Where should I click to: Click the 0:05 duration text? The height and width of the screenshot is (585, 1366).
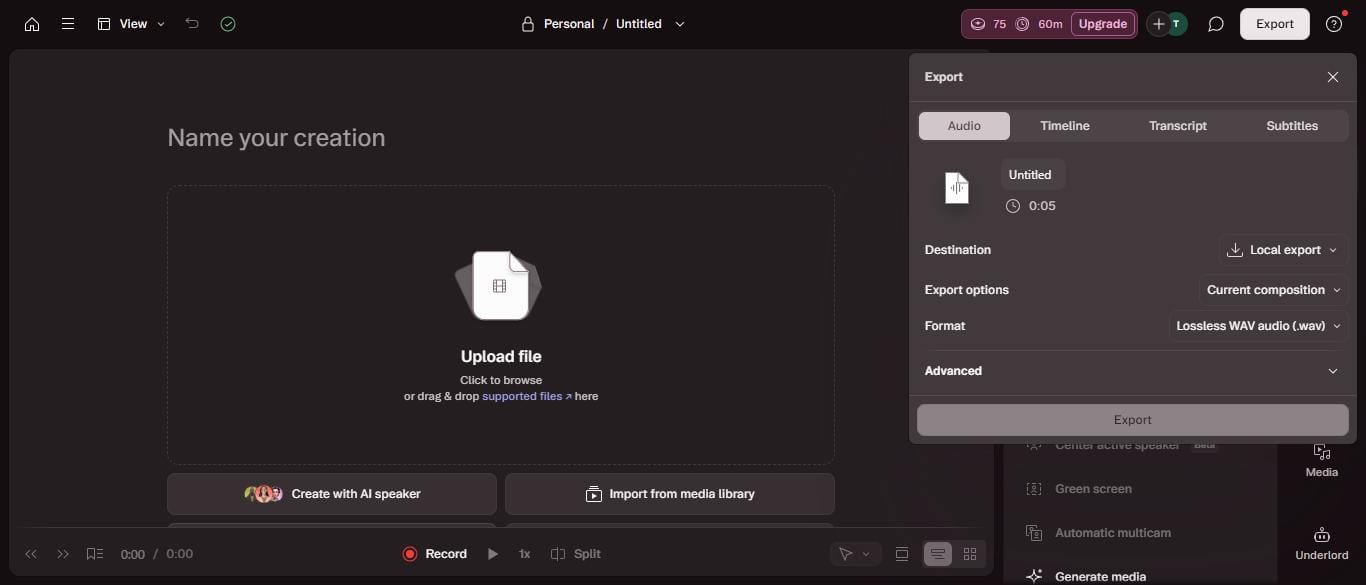(x=1042, y=206)
